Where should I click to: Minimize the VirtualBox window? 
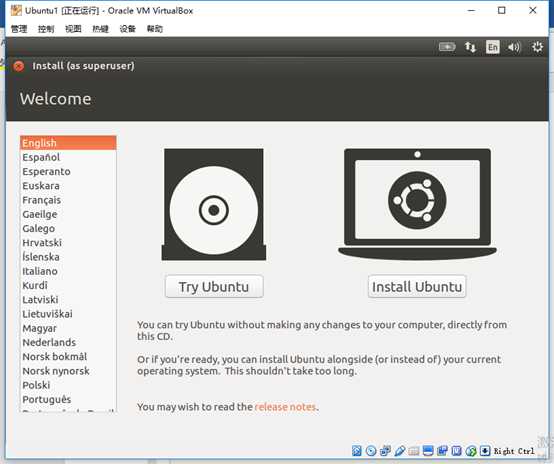pos(471,10)
